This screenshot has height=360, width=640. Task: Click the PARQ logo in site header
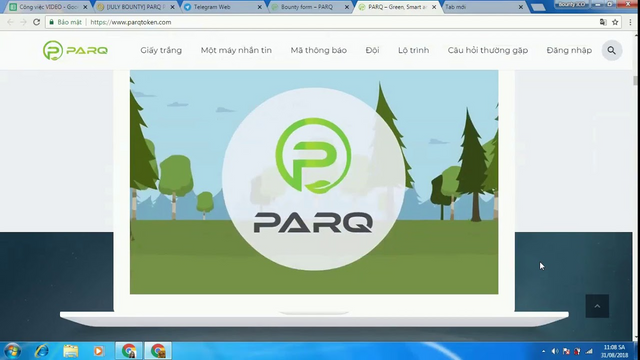[76, 50]
